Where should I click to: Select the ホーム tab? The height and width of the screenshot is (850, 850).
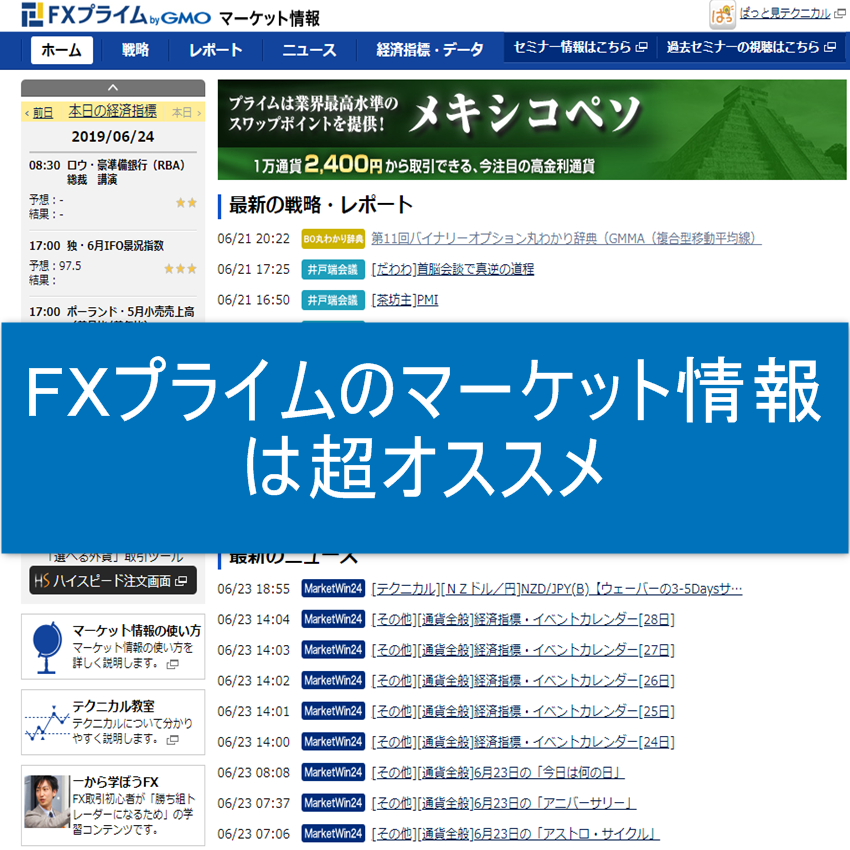coord(62,50)
